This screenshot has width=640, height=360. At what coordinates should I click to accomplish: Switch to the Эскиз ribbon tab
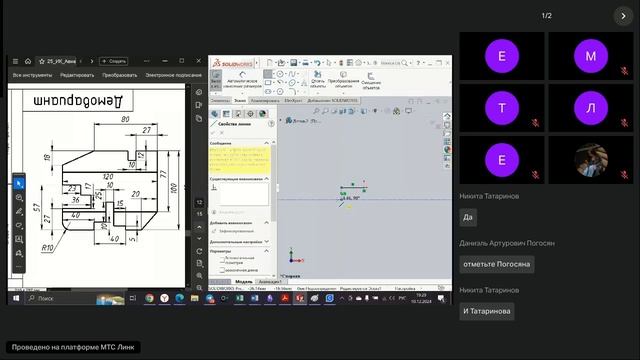click(240, 100)
